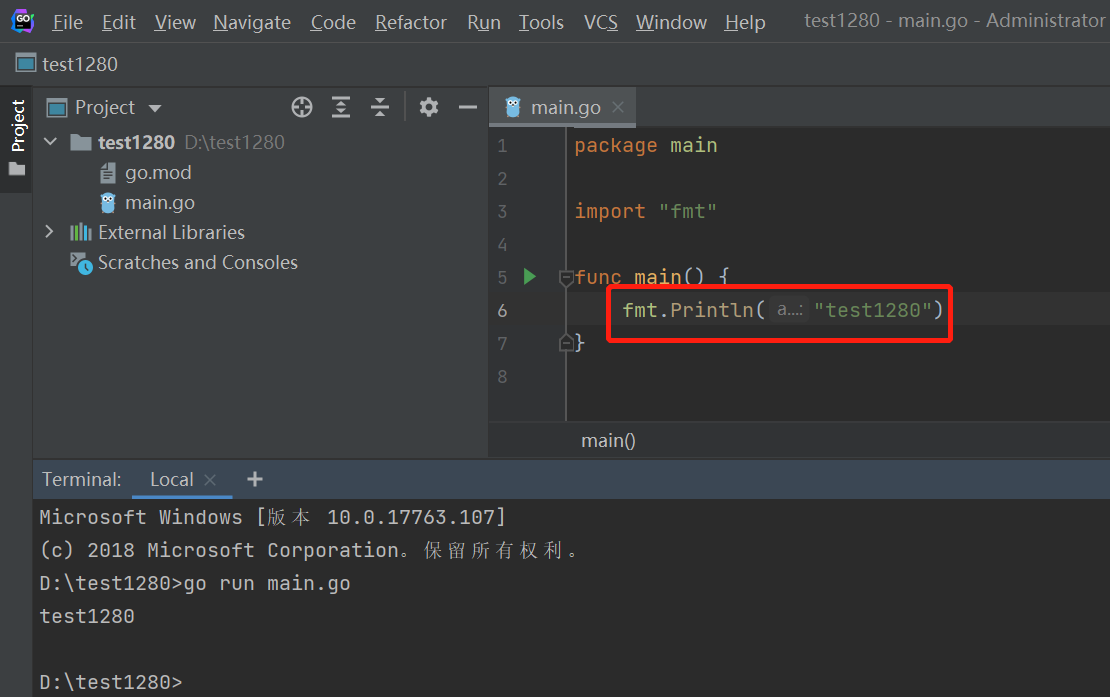Open the Run menu

pos(484,23)
